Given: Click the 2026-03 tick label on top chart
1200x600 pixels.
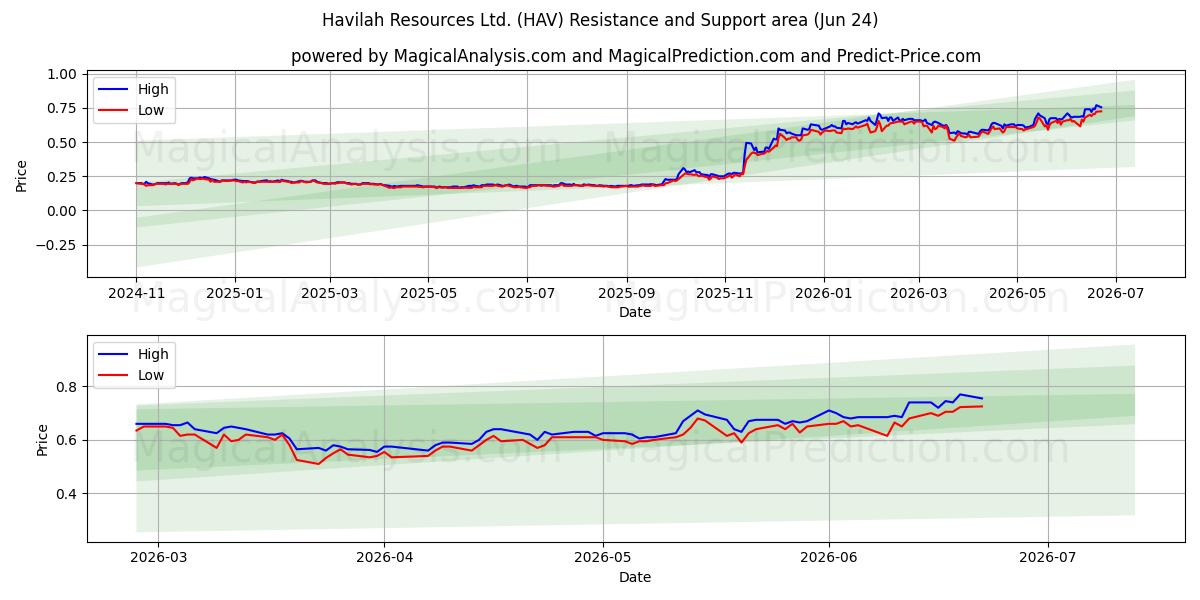Looking at the screenshot, I should point(919,294).
